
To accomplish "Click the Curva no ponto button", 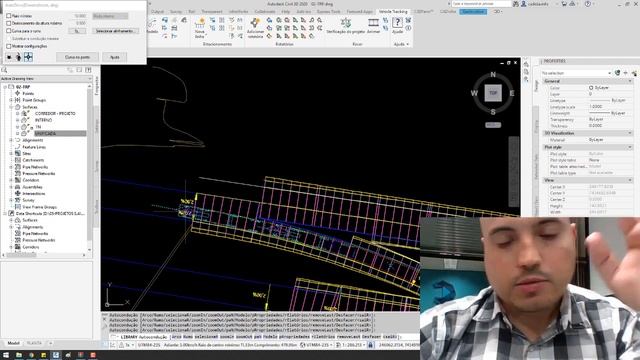I will [x=77, y=57].
